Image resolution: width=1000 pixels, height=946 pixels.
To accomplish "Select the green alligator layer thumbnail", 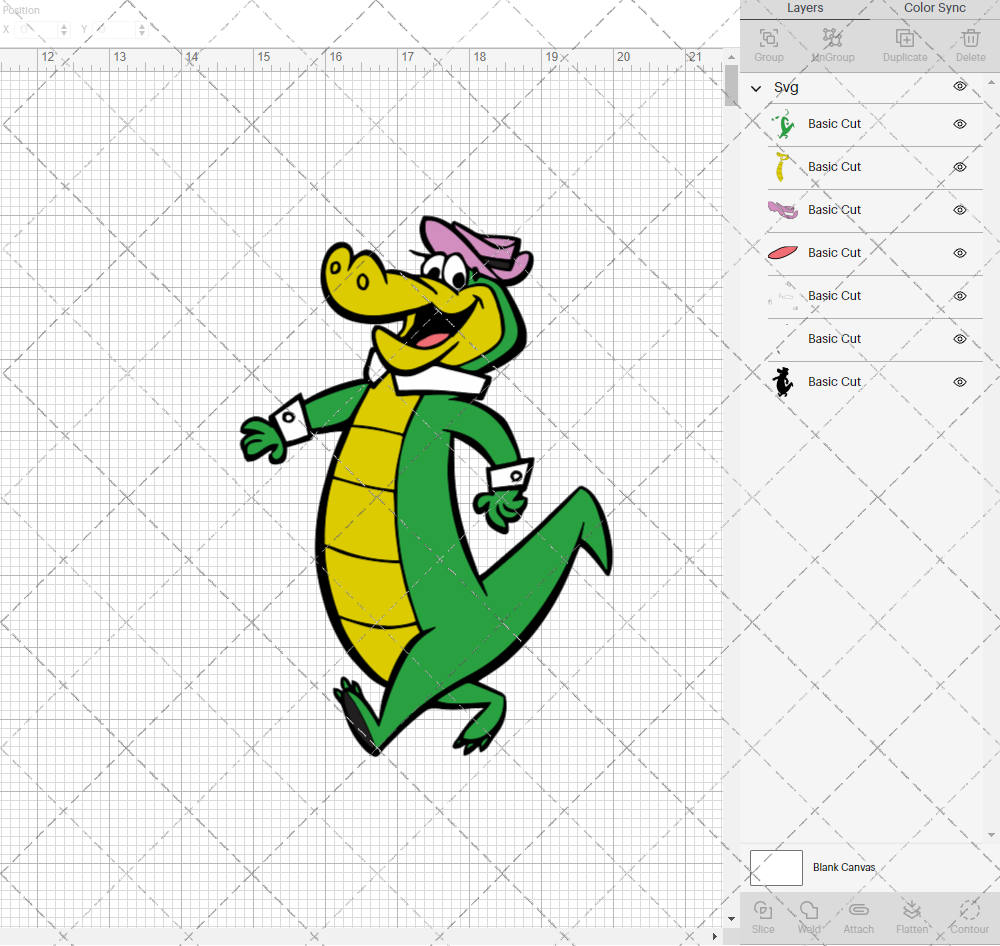I will (x=783, y=124).
